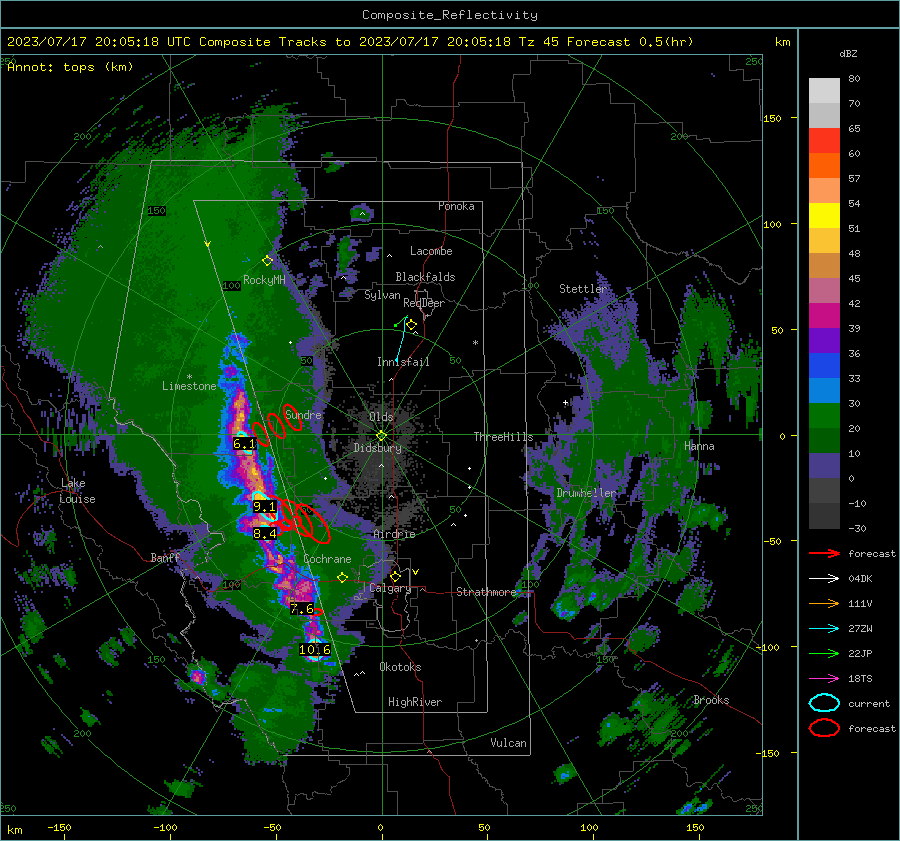Click the 'Annot: tops (km)' annotation text
The image size is (900, 841).
(70, 67)
